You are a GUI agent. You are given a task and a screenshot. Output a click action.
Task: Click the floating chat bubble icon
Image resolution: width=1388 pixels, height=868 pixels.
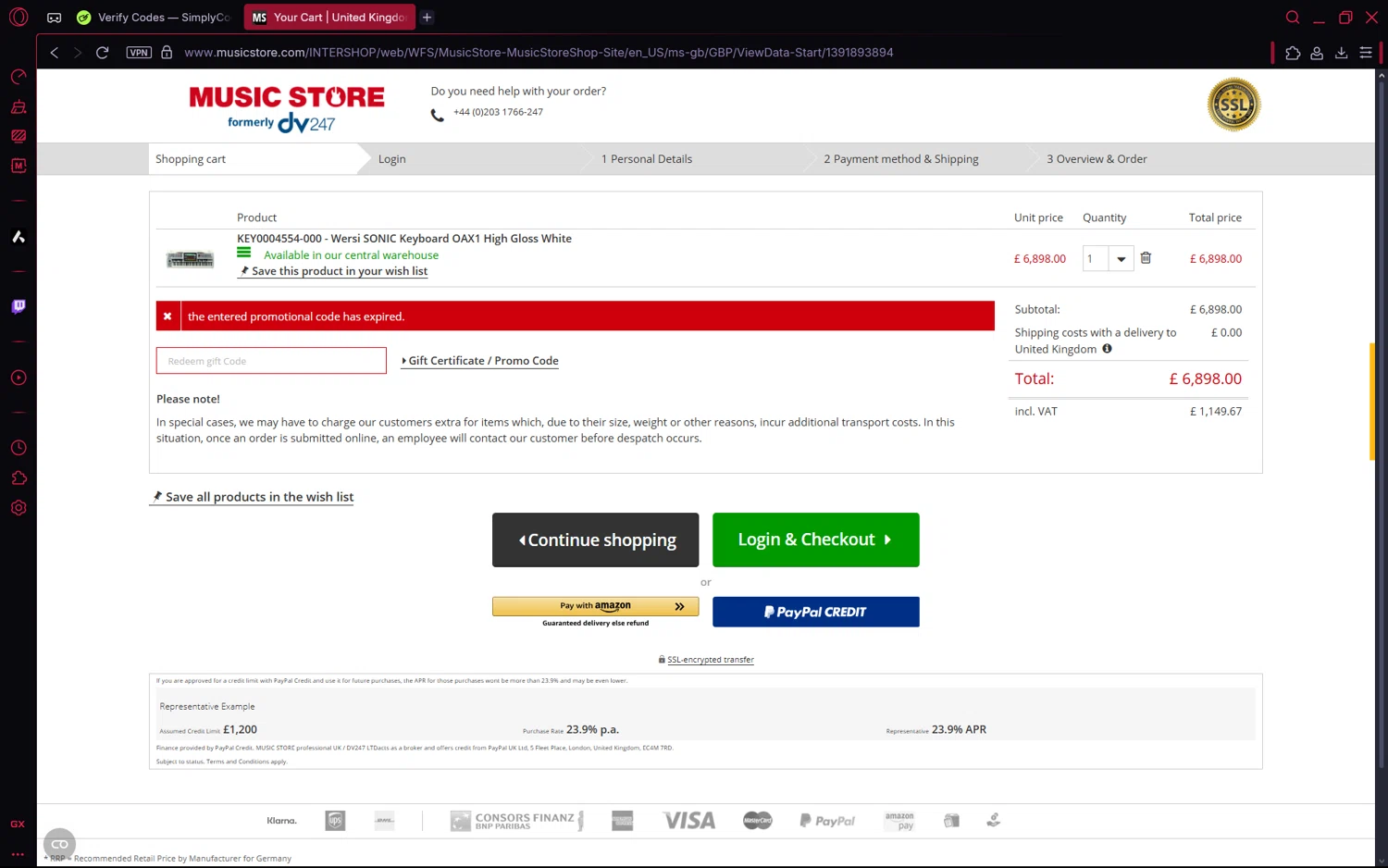[60, 844]
